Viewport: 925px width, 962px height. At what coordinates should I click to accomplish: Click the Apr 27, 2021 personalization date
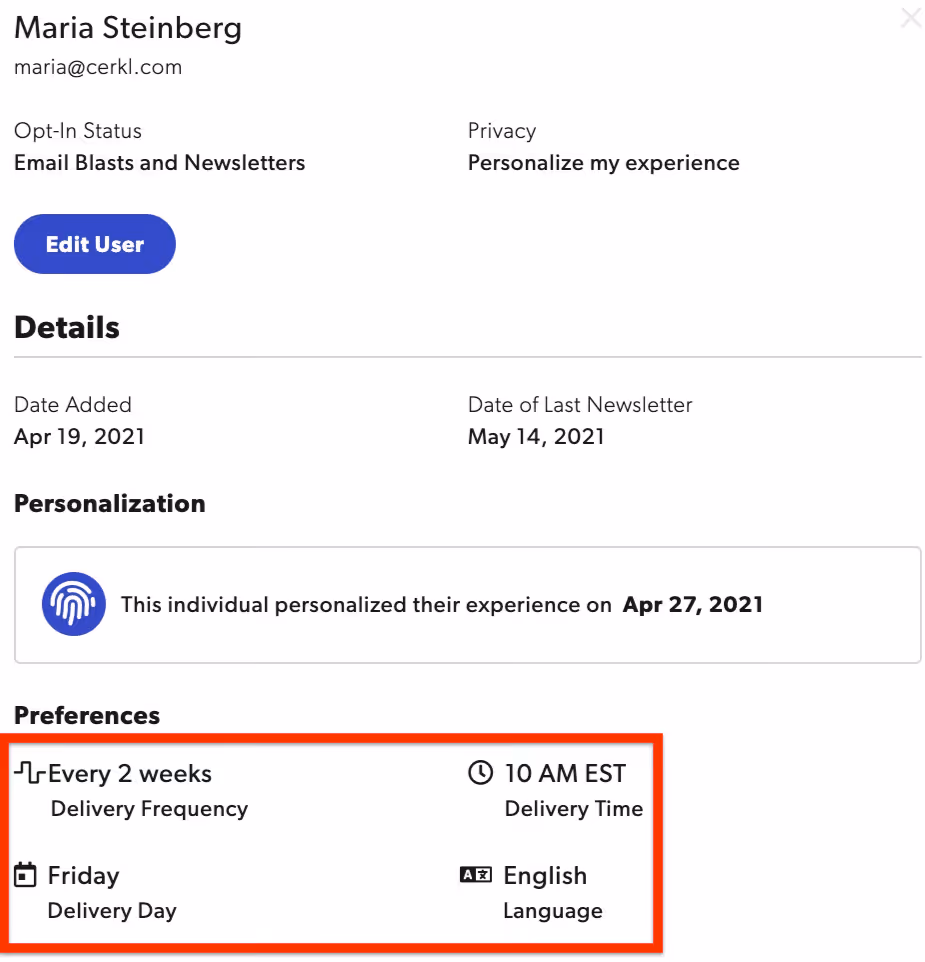coord(693,605)
